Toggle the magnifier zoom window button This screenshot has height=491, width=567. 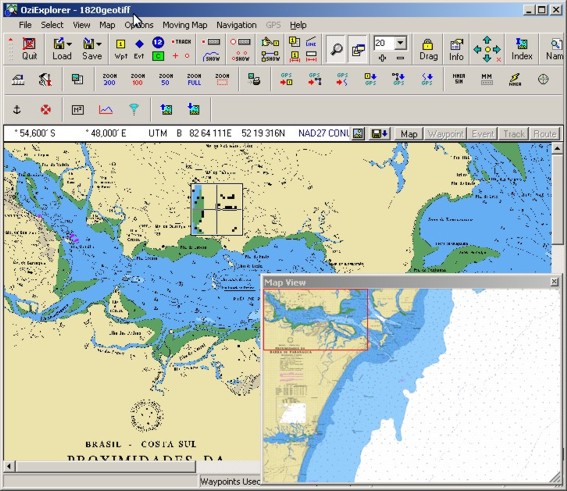pos(336,49)
